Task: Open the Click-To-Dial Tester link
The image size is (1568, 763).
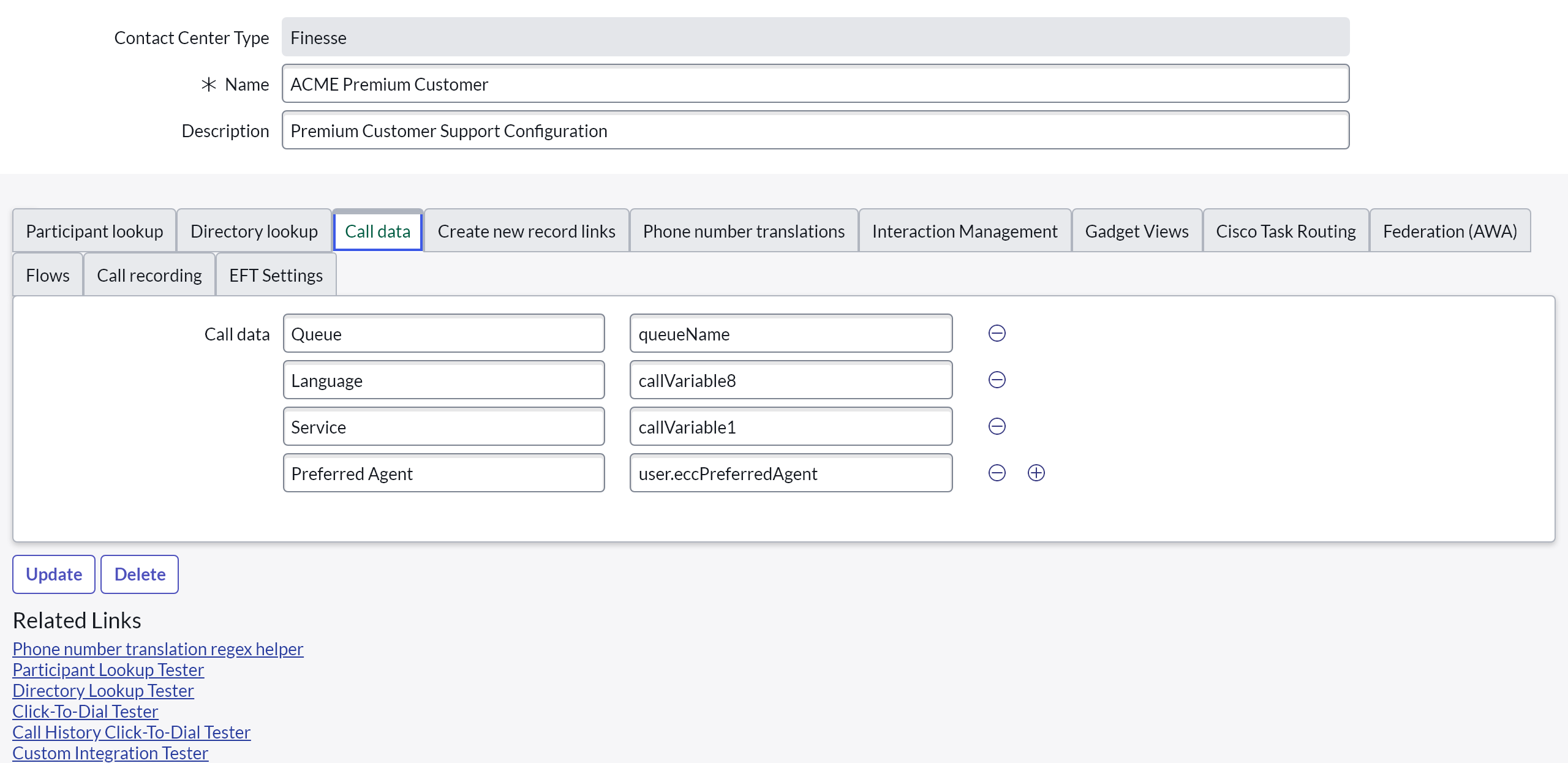Action: coord(85,711)
